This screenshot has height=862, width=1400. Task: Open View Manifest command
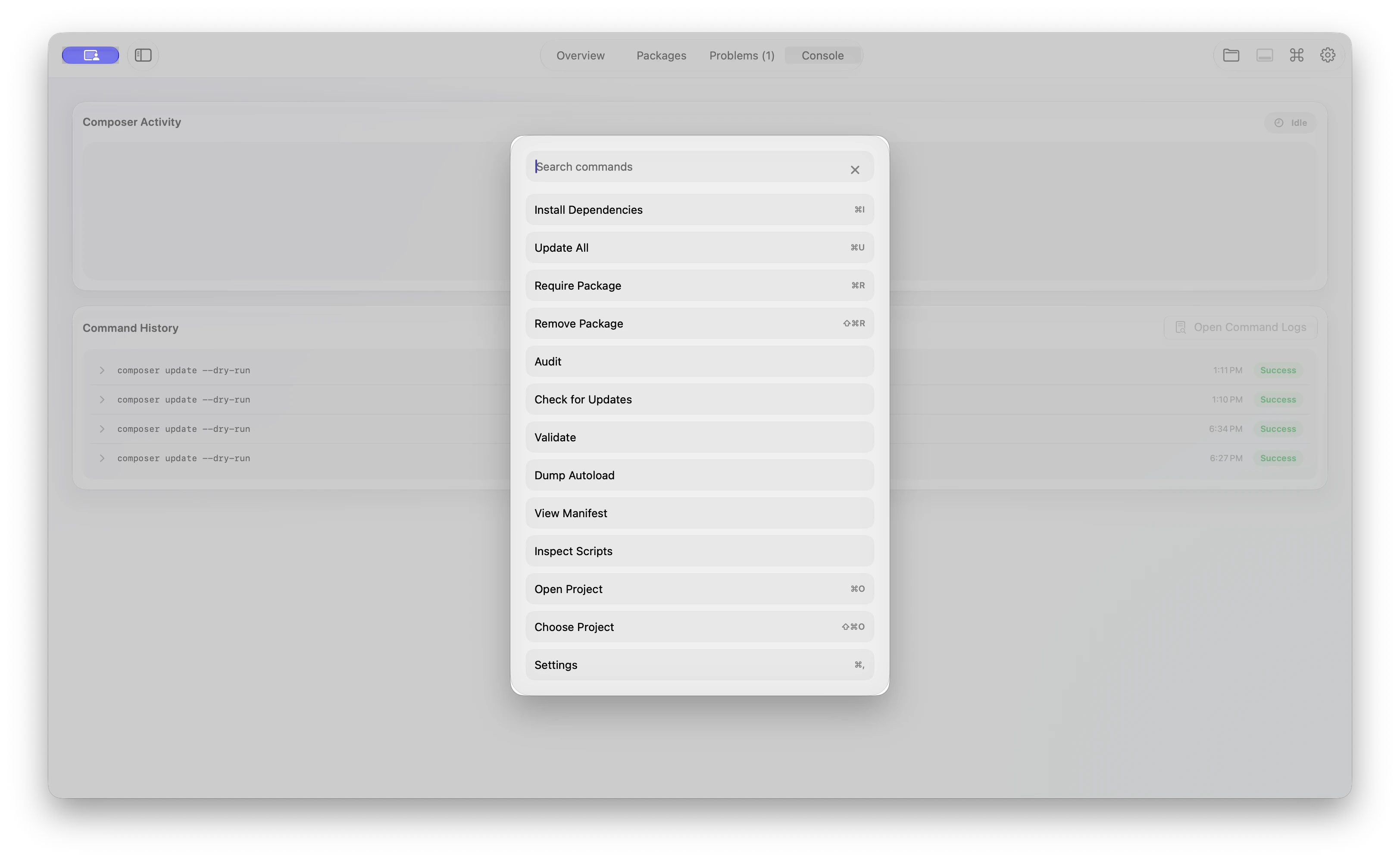700,513
